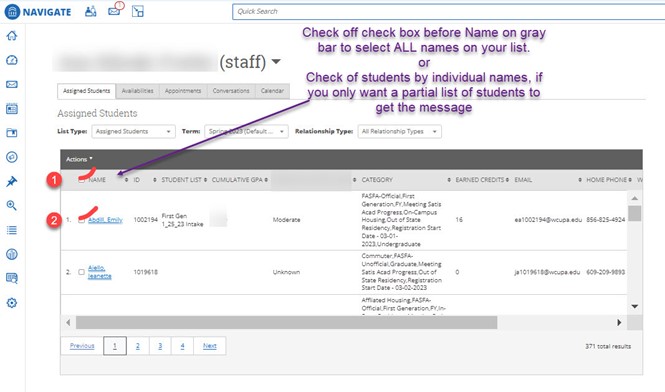
Task: Go to results page 2
Action: click(x=137, y=346)
